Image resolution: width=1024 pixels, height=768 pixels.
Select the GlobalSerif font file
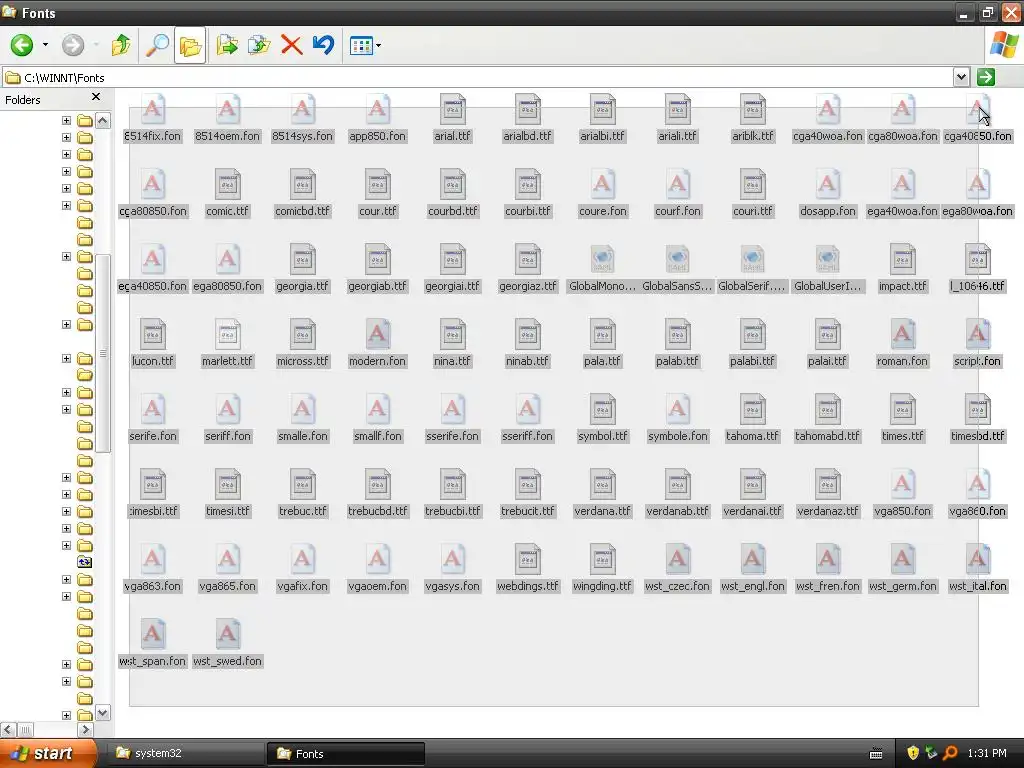[752, 269]
